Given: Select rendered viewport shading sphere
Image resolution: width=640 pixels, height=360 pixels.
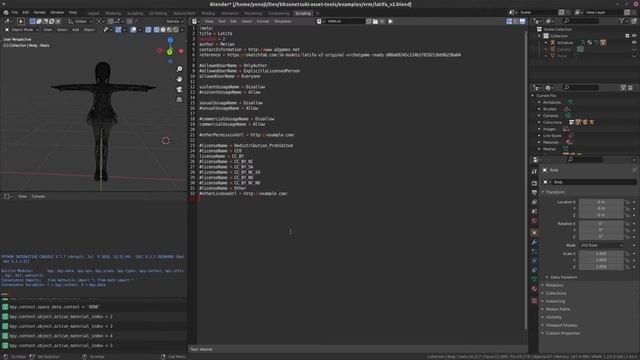Looking at the screenshot, I should [176, 30].
